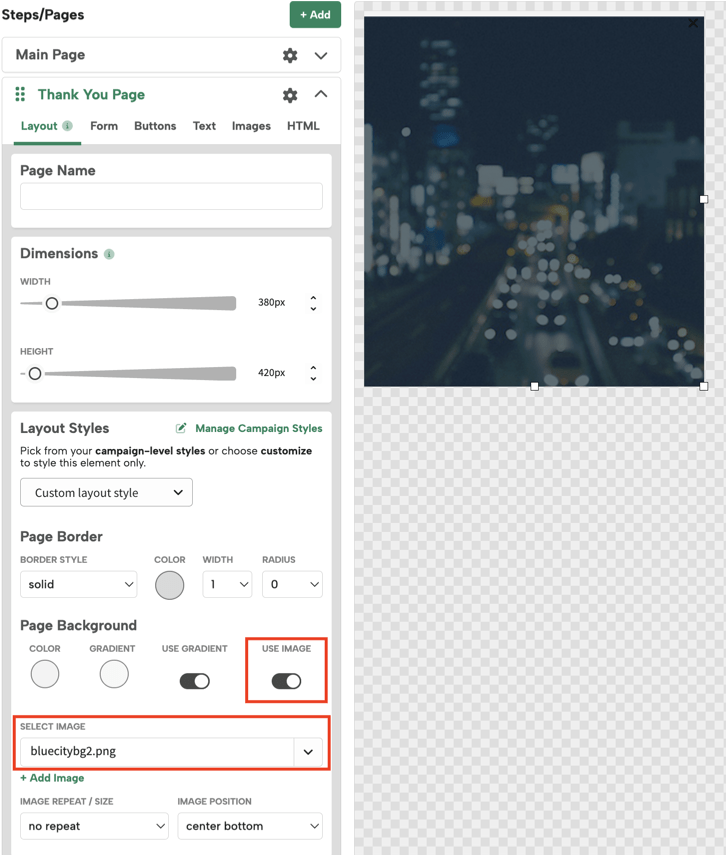The width and height of the screenshot is (726, 855).
Task: Click the Main Page title
Action: pos(50,55)
